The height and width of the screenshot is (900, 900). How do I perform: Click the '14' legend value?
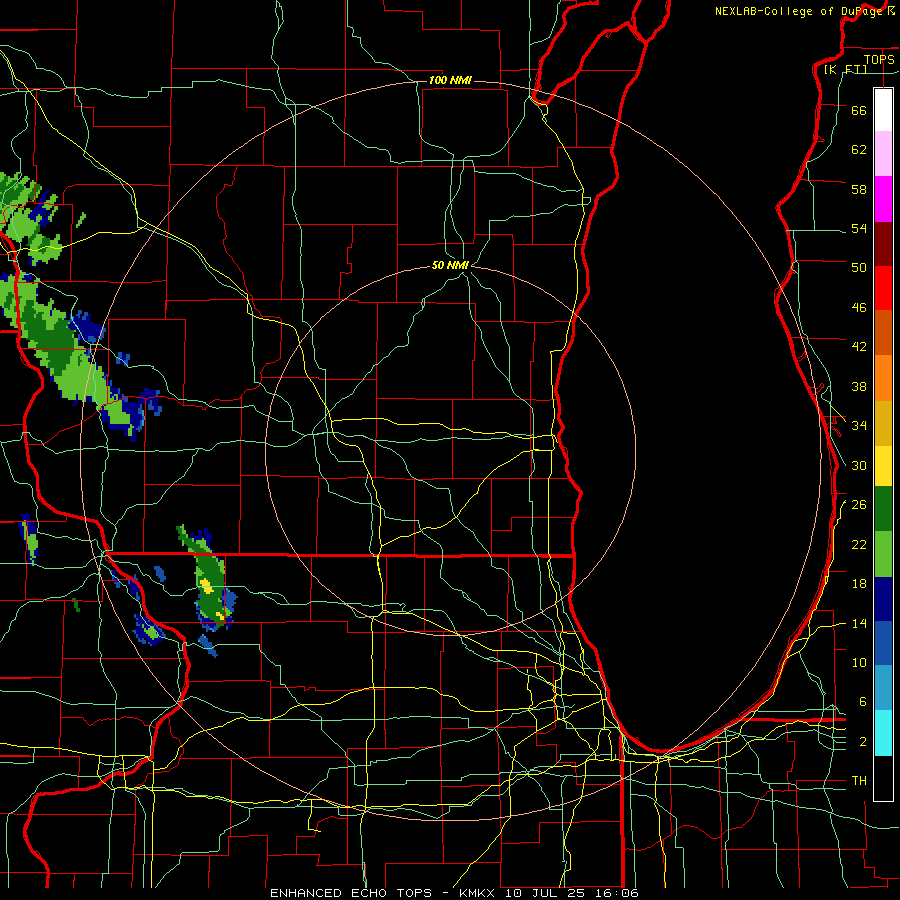pyautogui.click(x=859, y=623)
